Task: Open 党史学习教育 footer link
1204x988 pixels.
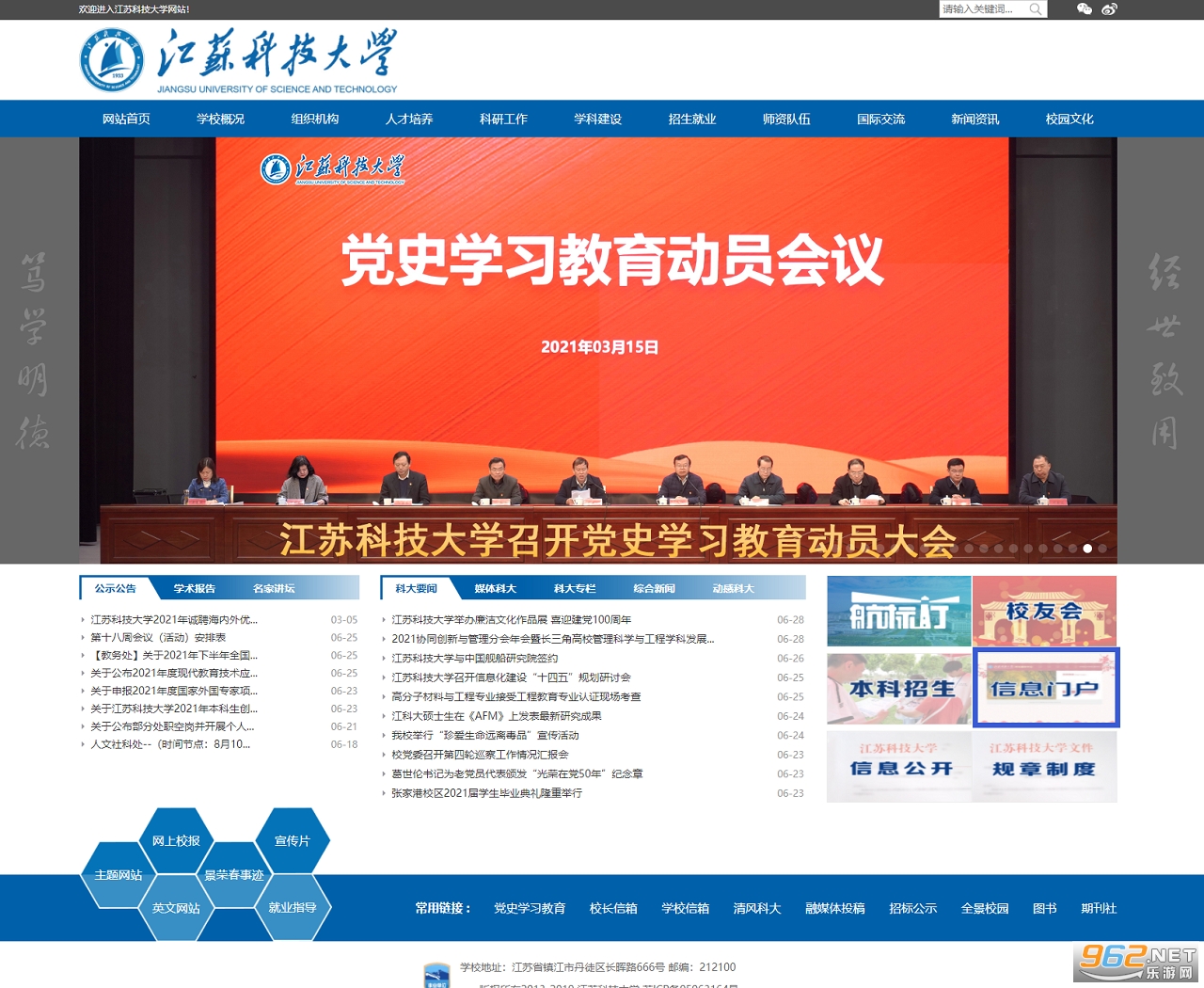Action: click(530, 908)
